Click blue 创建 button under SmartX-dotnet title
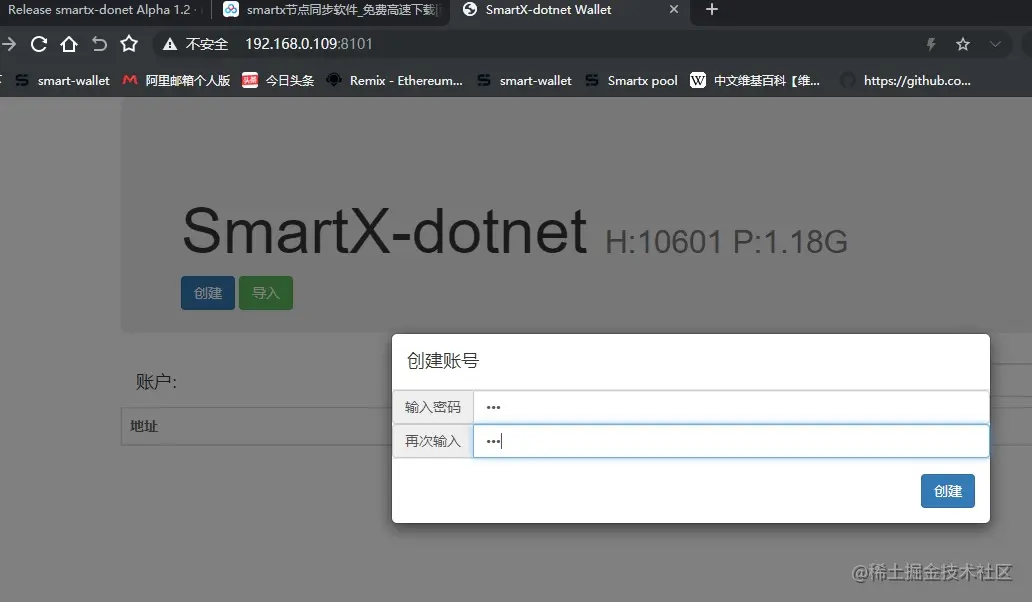 coord(208,293)
